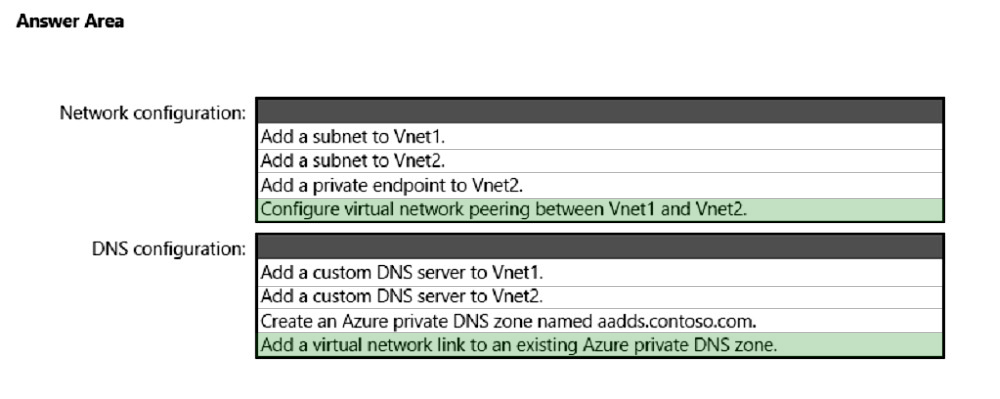The height and width of the screenshot is (399, 1000).
Task: Click the 'DNS configuration:' label
Action: (168, 249)
